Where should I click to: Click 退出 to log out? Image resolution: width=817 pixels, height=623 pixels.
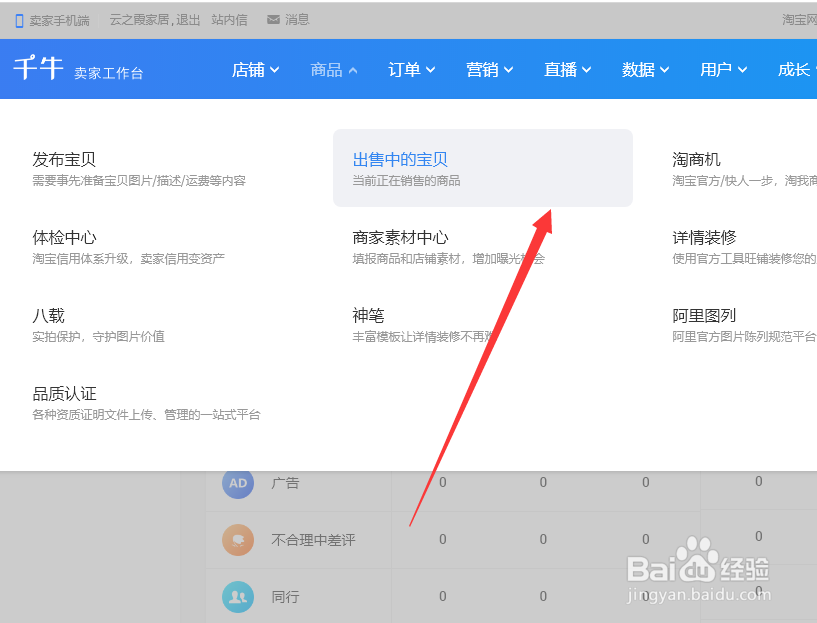tap(187, 18)
